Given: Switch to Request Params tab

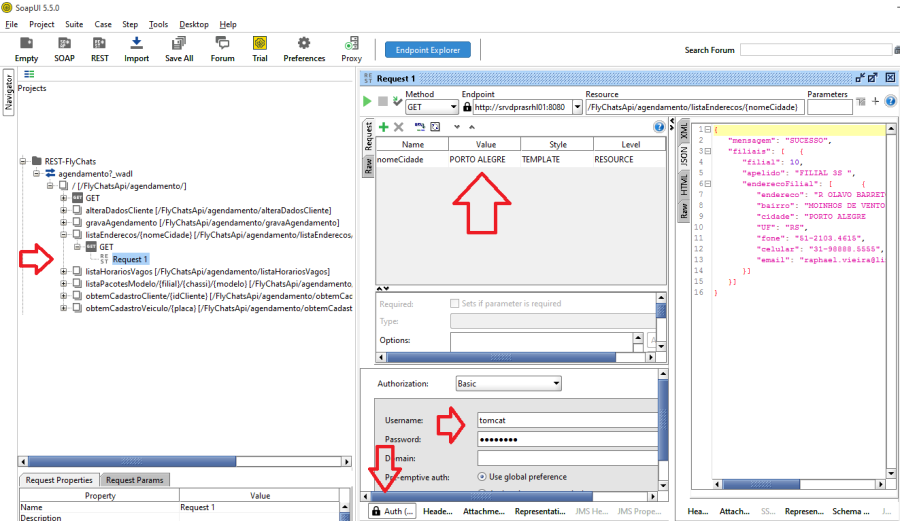Looking at the screenshot, I should (x=134, y=480).
